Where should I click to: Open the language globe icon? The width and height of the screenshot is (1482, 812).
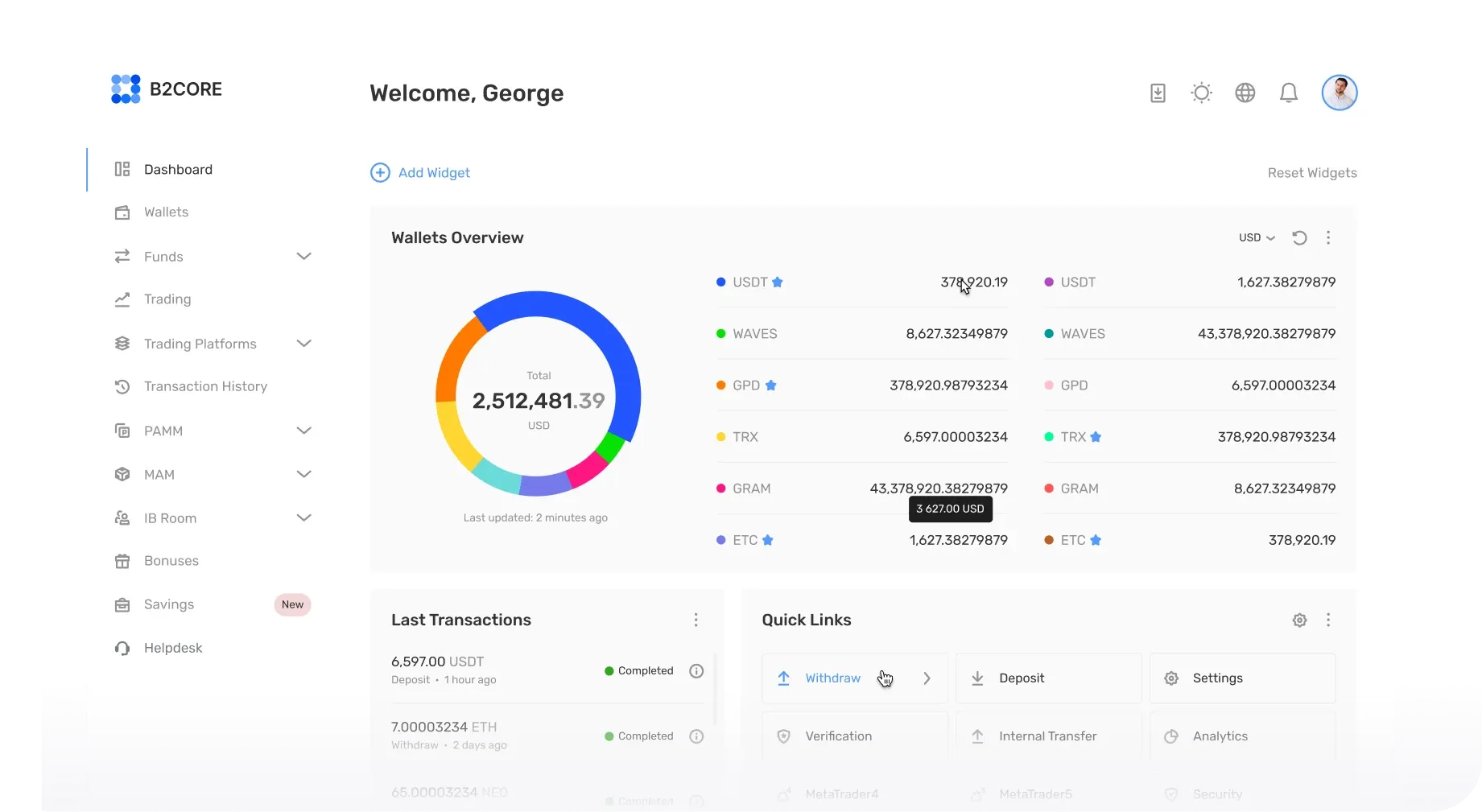[x=1245, y=93]
